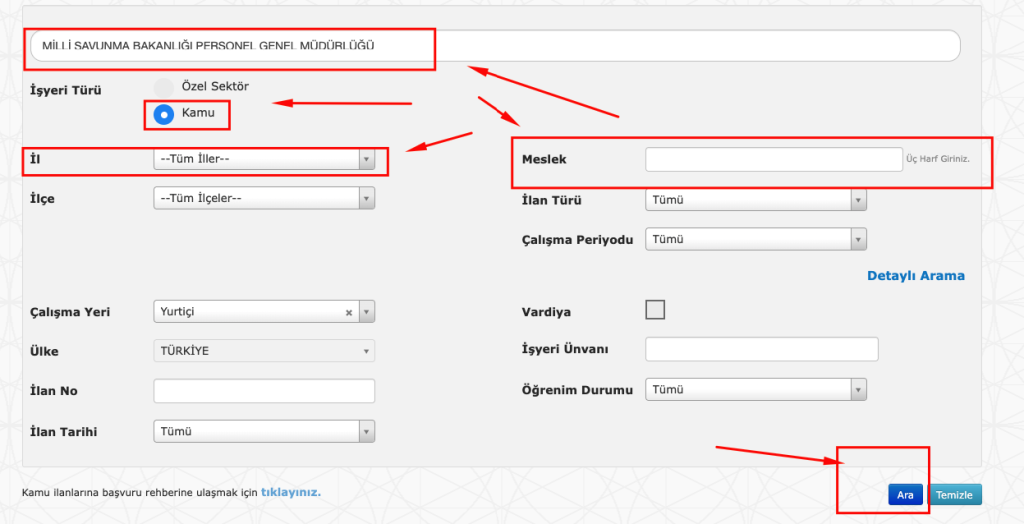
Task: Open the Detaylı Arama link
Action: pyautogui.click(x=915, y=276)
